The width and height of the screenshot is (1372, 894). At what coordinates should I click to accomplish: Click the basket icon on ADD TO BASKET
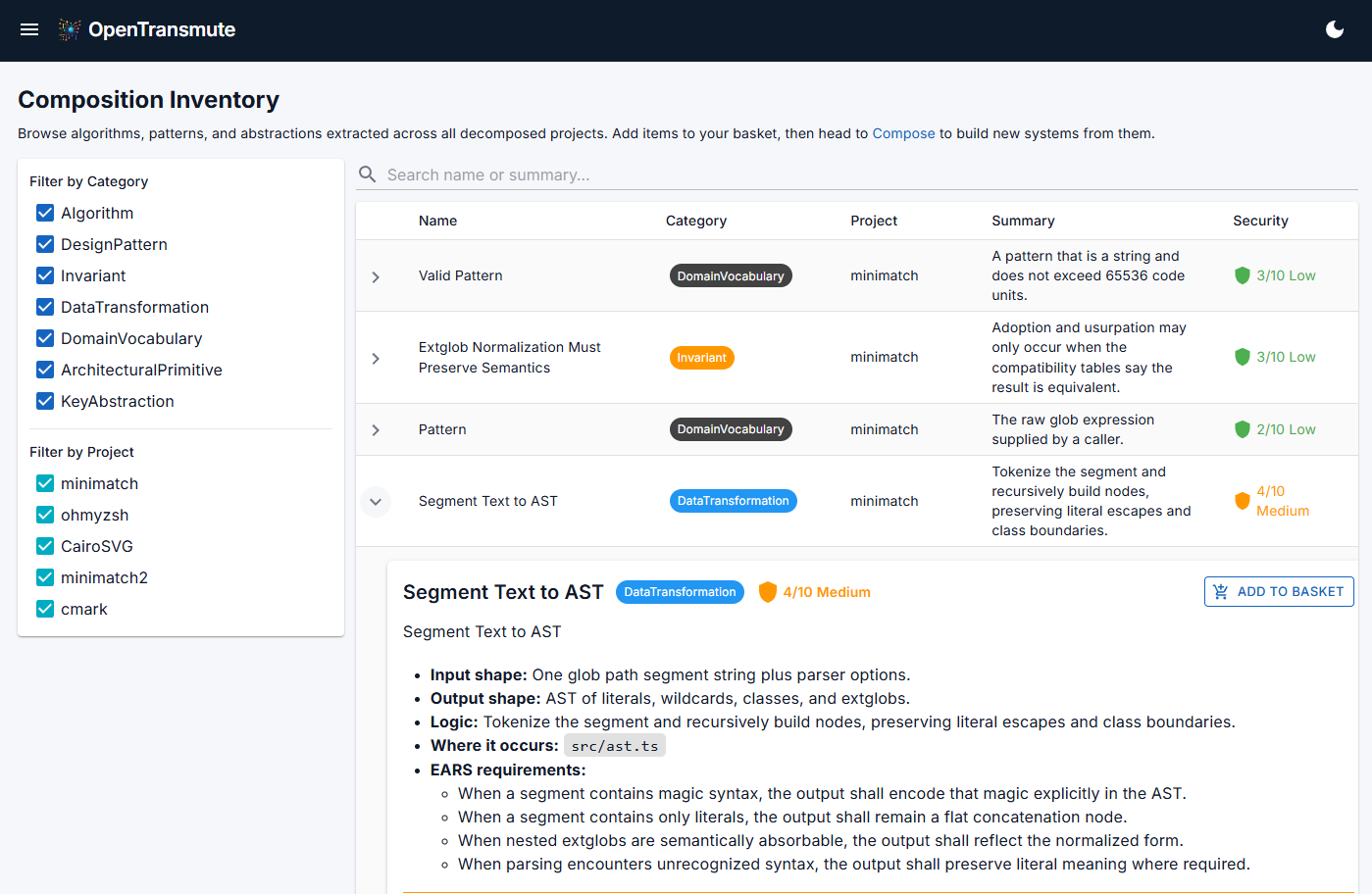coord(1220,591)
